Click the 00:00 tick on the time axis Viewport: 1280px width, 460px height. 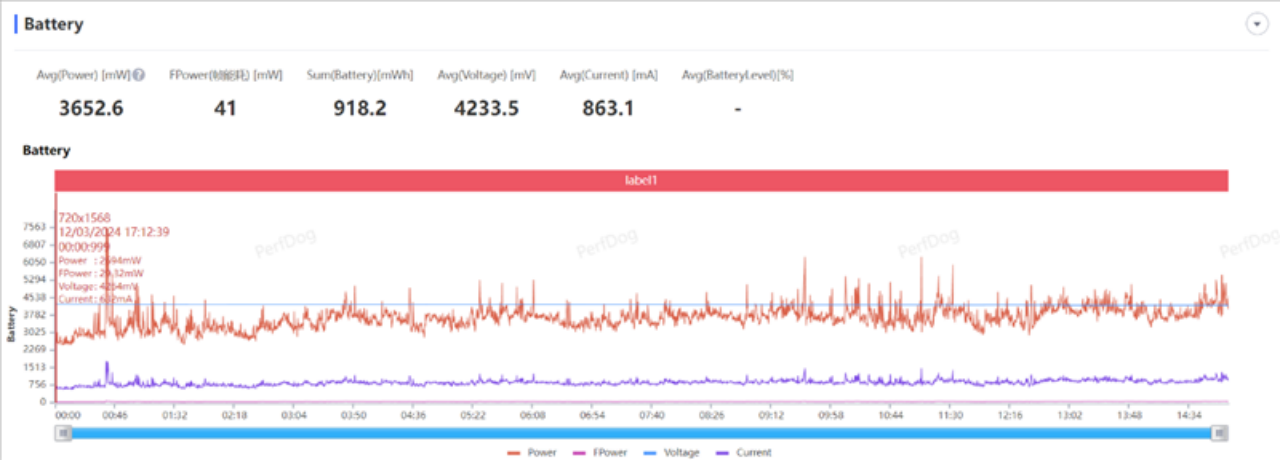click(68, 414)
